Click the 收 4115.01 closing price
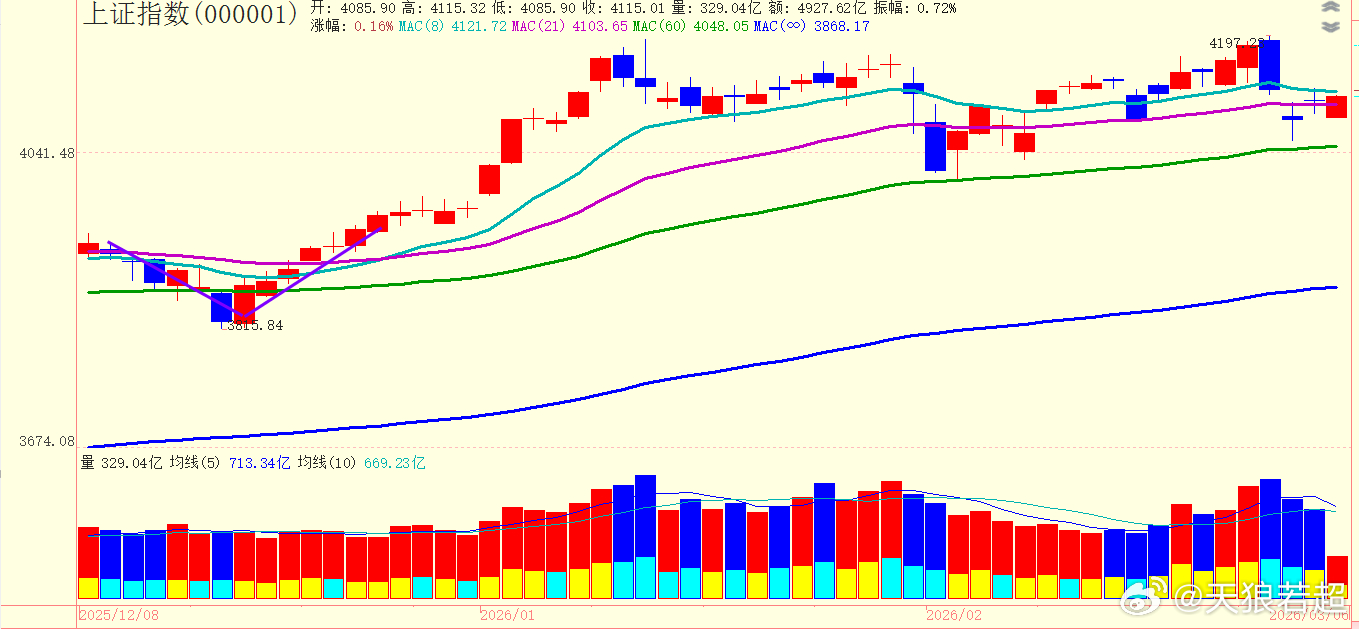Image resolution: width=1359 pixels, height=629 pixels. pos(624,8)
